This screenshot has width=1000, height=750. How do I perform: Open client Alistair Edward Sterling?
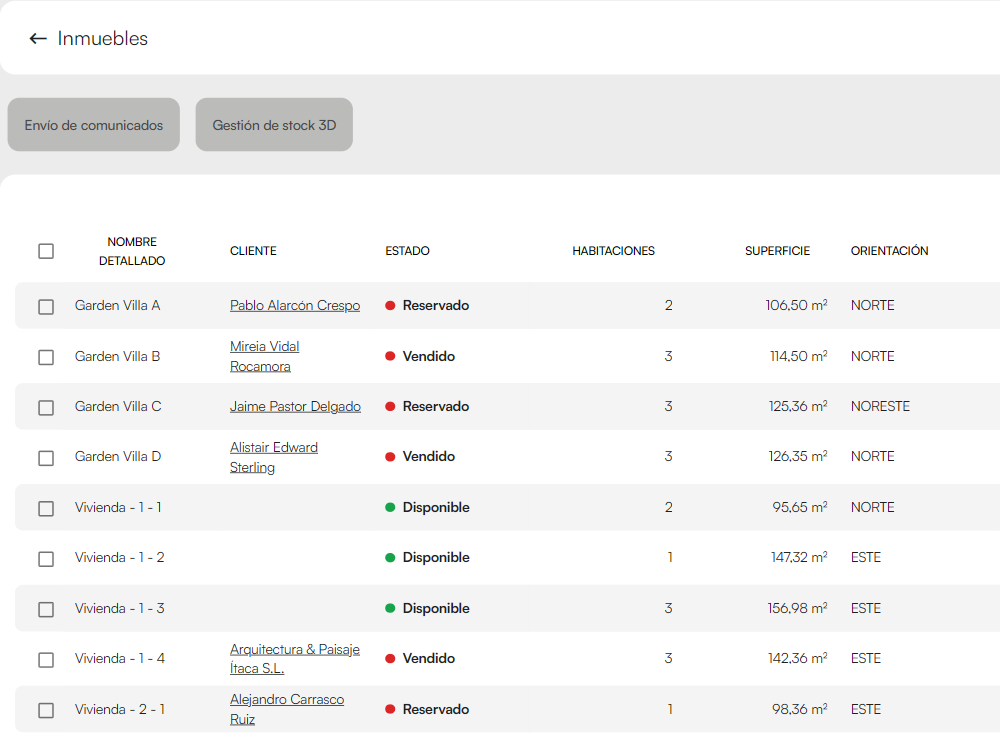274,457
